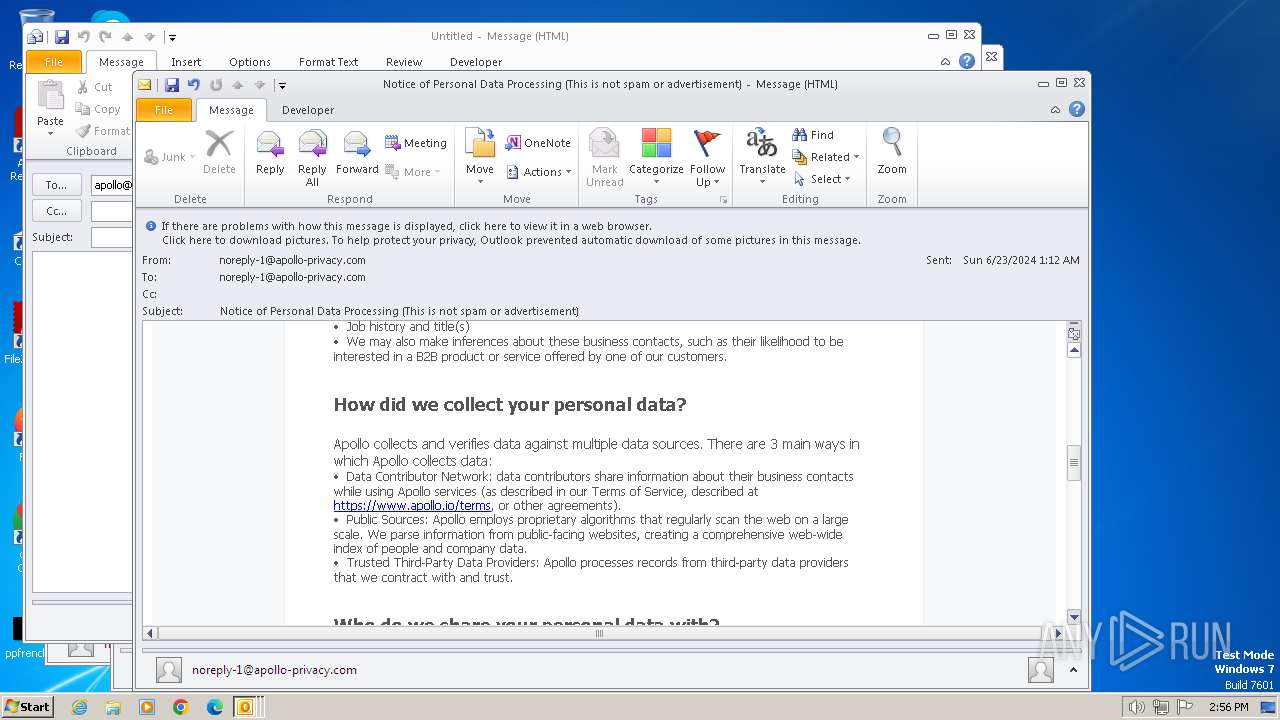Image resolution: width=1280 pixels, height=720 pixels.
Task: Send the message to OneNote
Action: (538, 143)
